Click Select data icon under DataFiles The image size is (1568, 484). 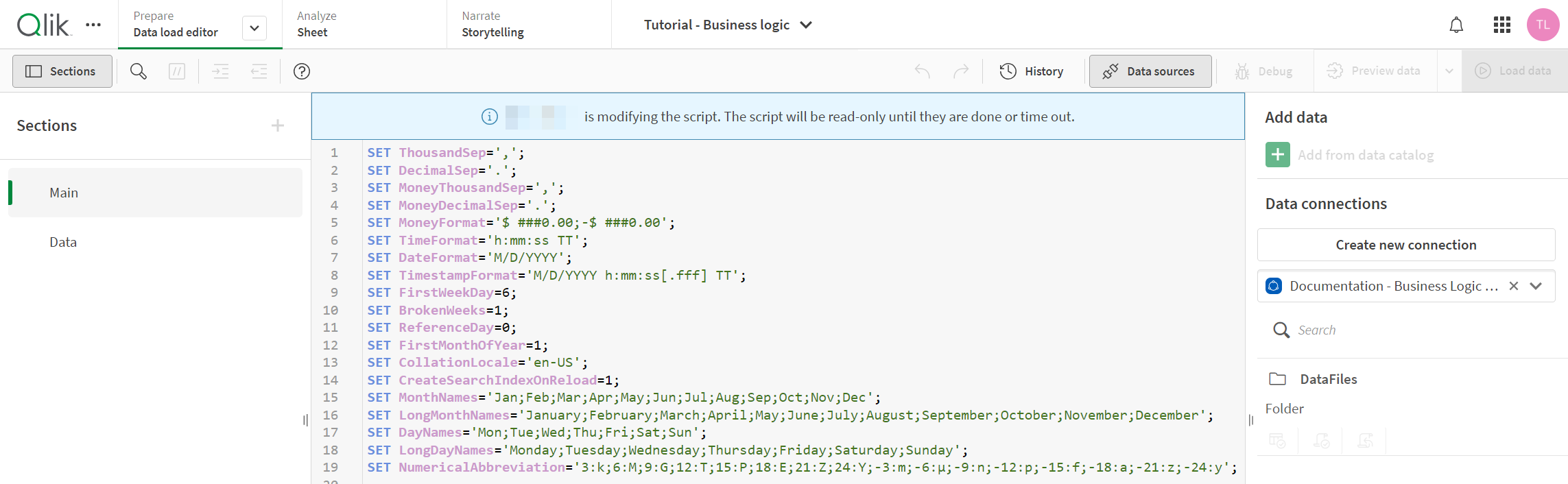(1277, 440)
